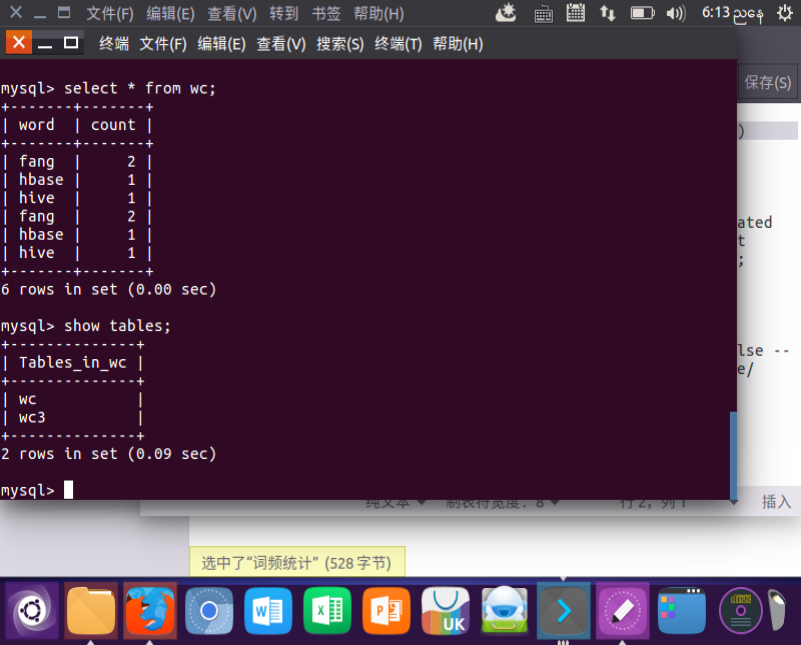The image size is (801, 645).
Task: Open terminal 文件(F) menu
Action: [x=163, y=44]
